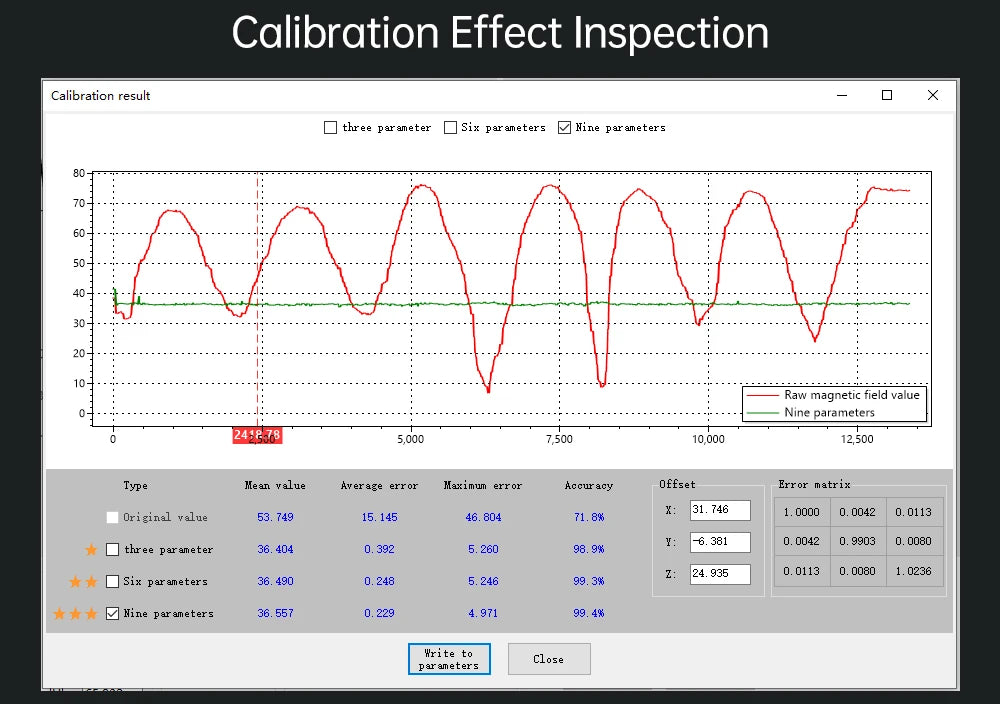
Task: Focus the Y offset input field
Action: tap(720, 542)
